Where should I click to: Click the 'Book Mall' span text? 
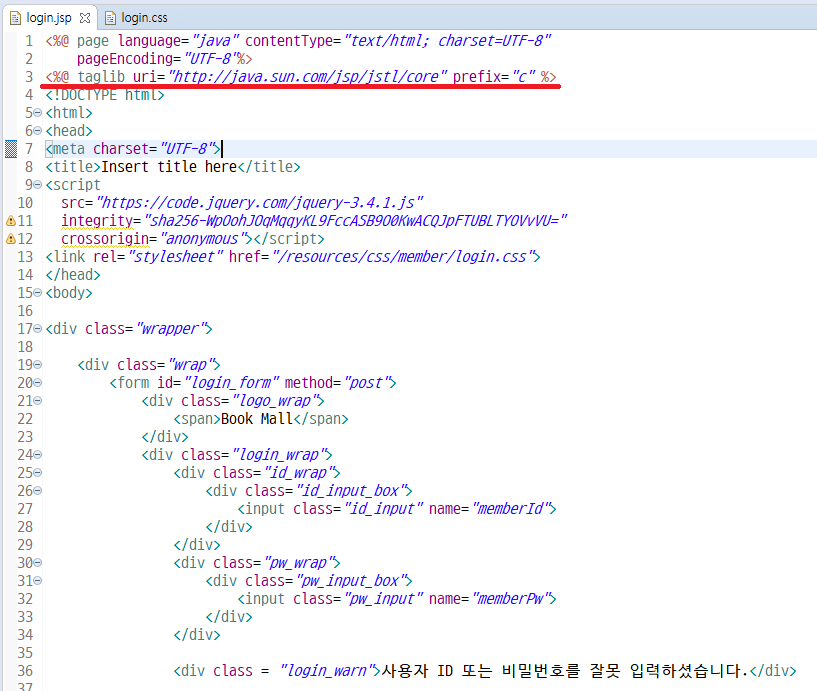257,419
